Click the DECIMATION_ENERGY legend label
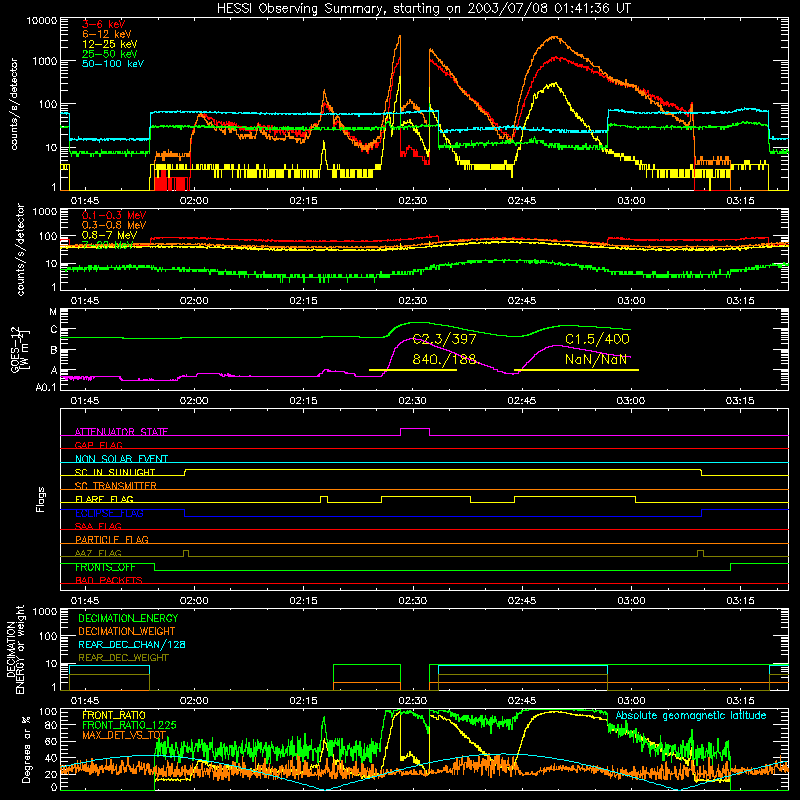Viewport: 800px width, 800px height. [128, 618]
